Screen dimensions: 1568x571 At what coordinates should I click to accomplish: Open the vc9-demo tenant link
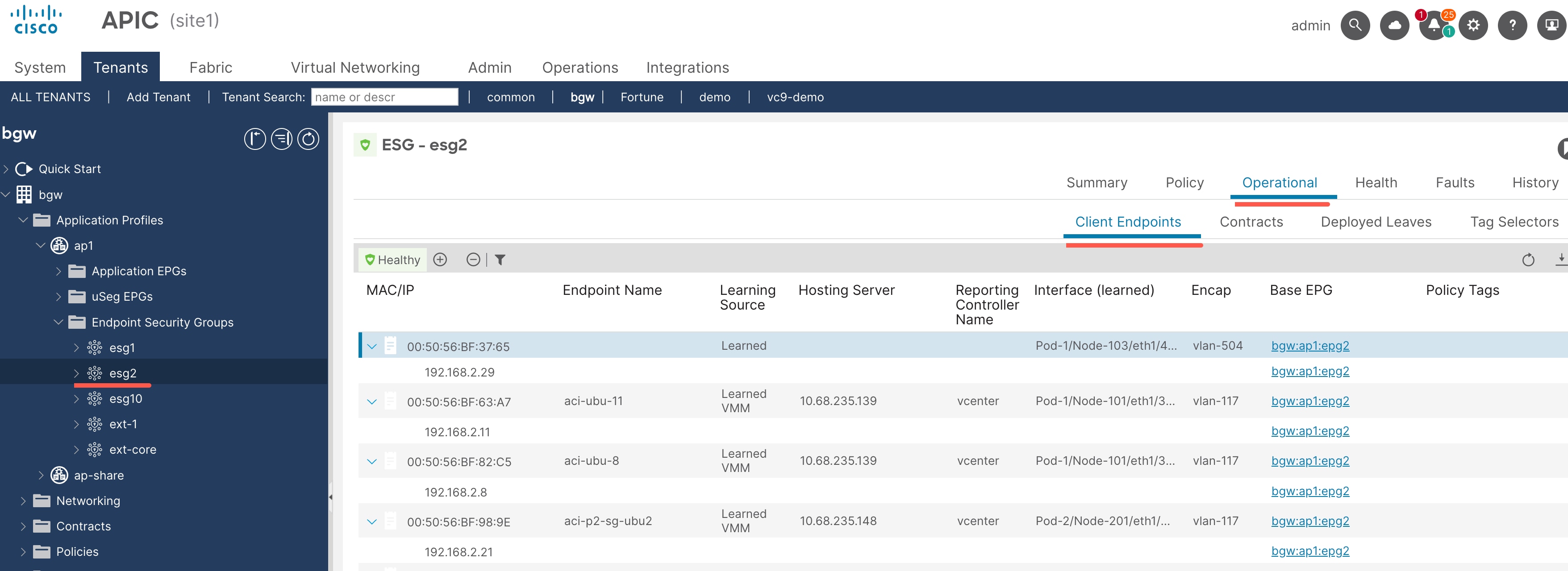(x=795, y=97)
